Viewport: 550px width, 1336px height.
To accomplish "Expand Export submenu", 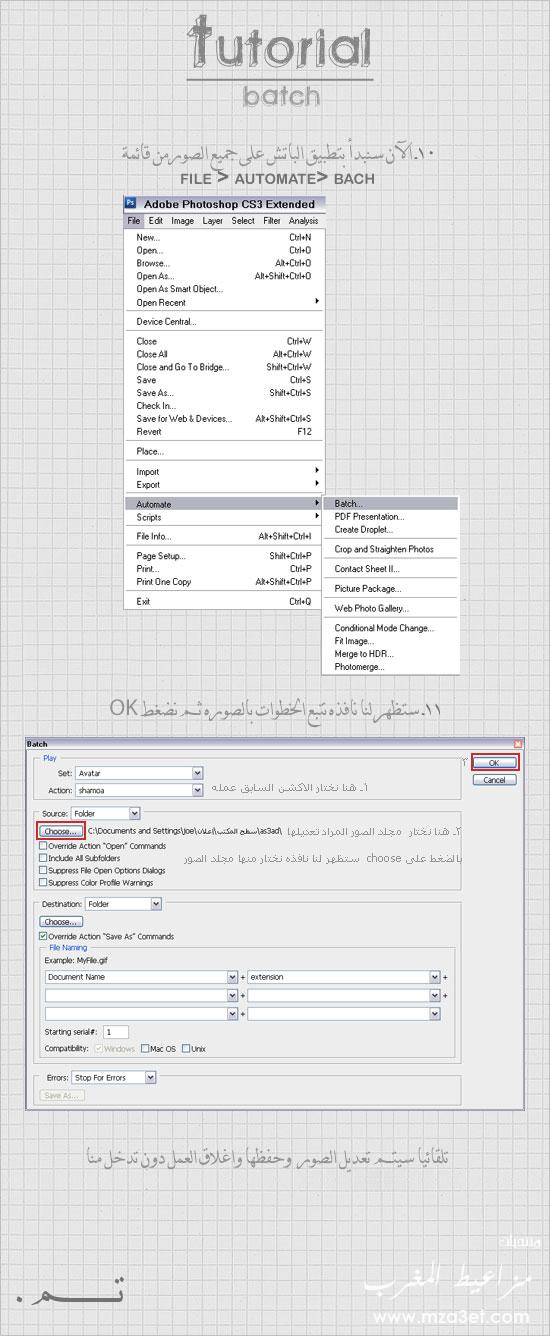I will click(x=224, y=485).
